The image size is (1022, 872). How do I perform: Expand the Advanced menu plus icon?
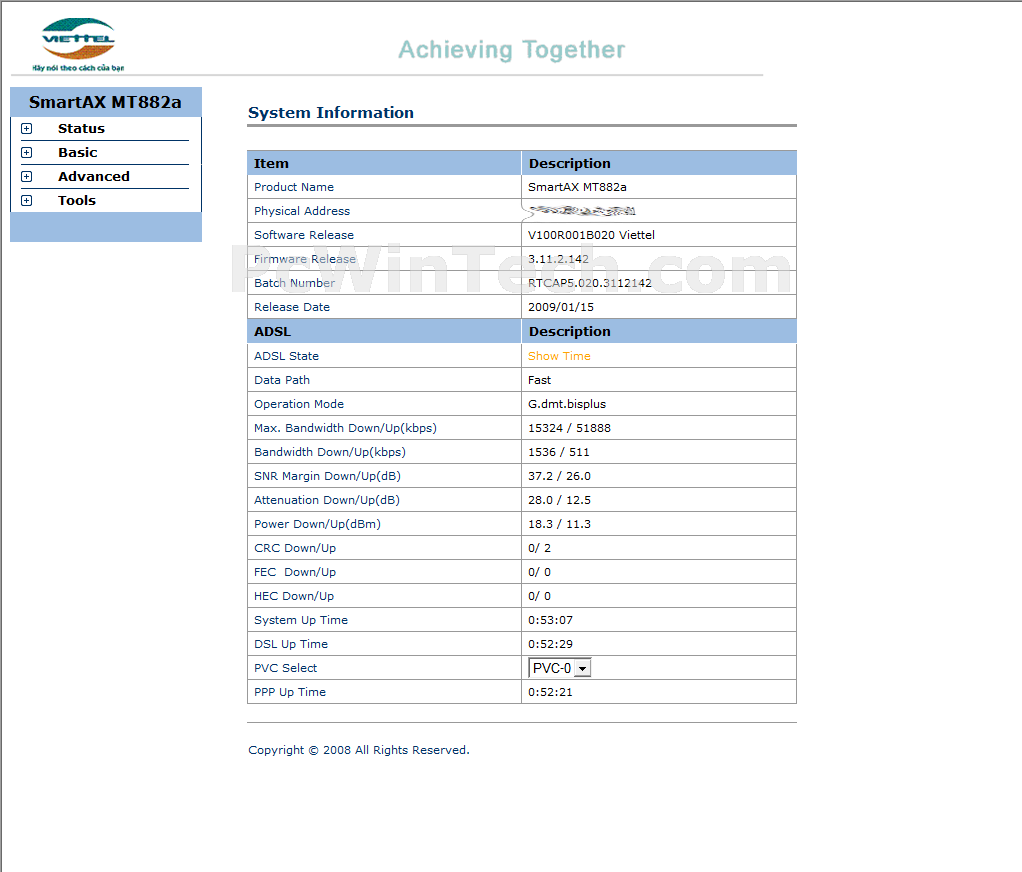click(26, 177)
